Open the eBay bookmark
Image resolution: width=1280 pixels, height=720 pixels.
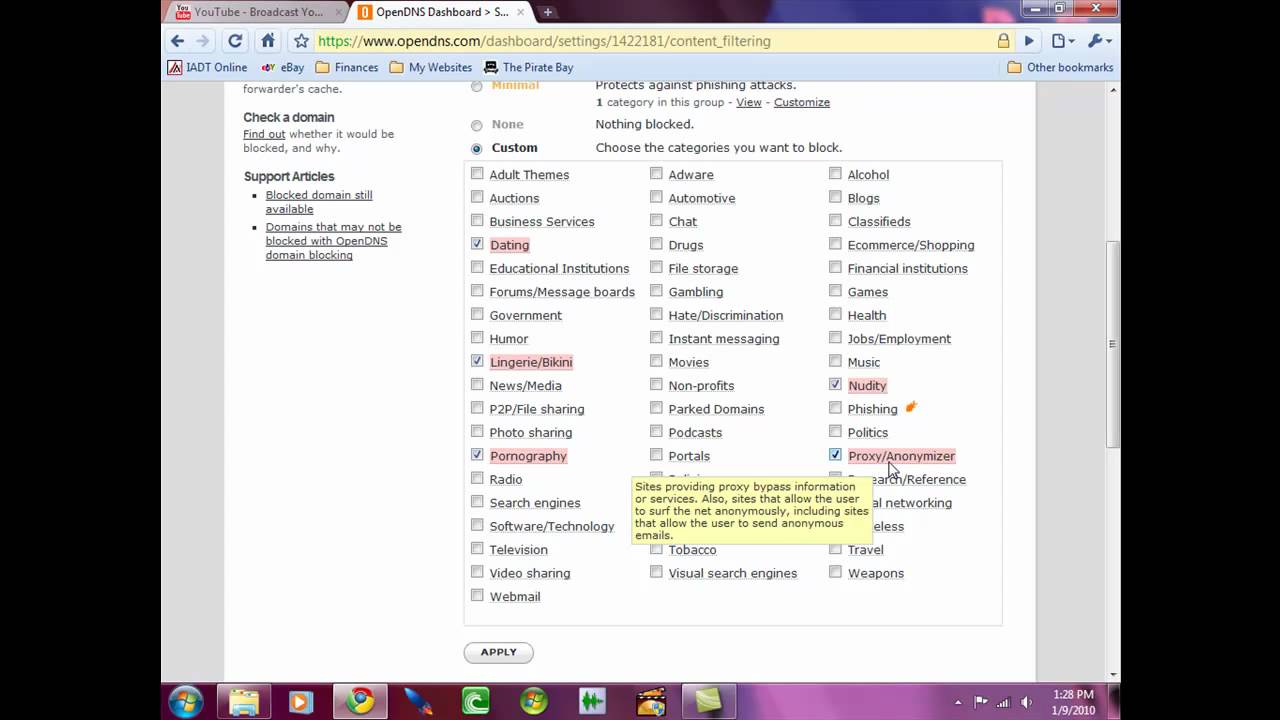coord(282,67)
